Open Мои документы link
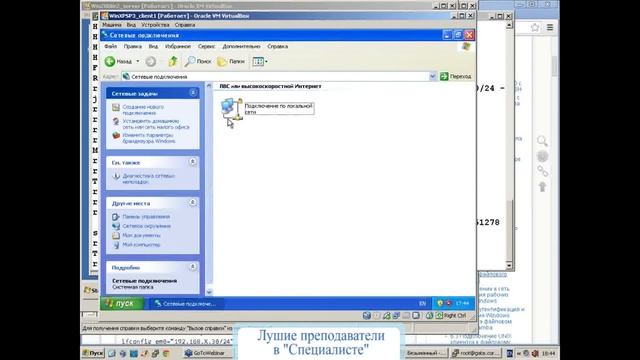Image resolution: width=640 pixels, height=360 pixels. (x=141, y=236)
